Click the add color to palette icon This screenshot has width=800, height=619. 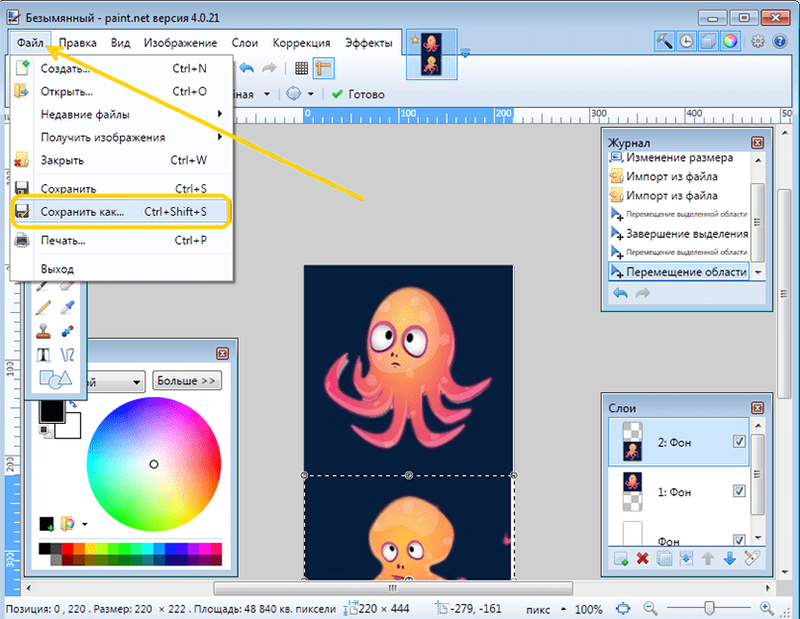click(x=46, y=524)
